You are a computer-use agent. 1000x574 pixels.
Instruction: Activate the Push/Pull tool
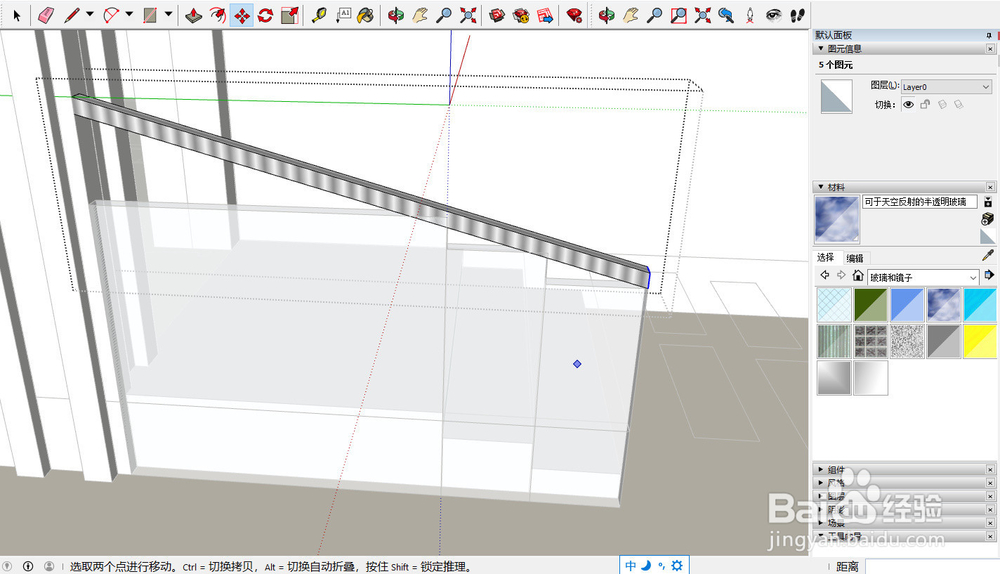(x=193, y=15)
